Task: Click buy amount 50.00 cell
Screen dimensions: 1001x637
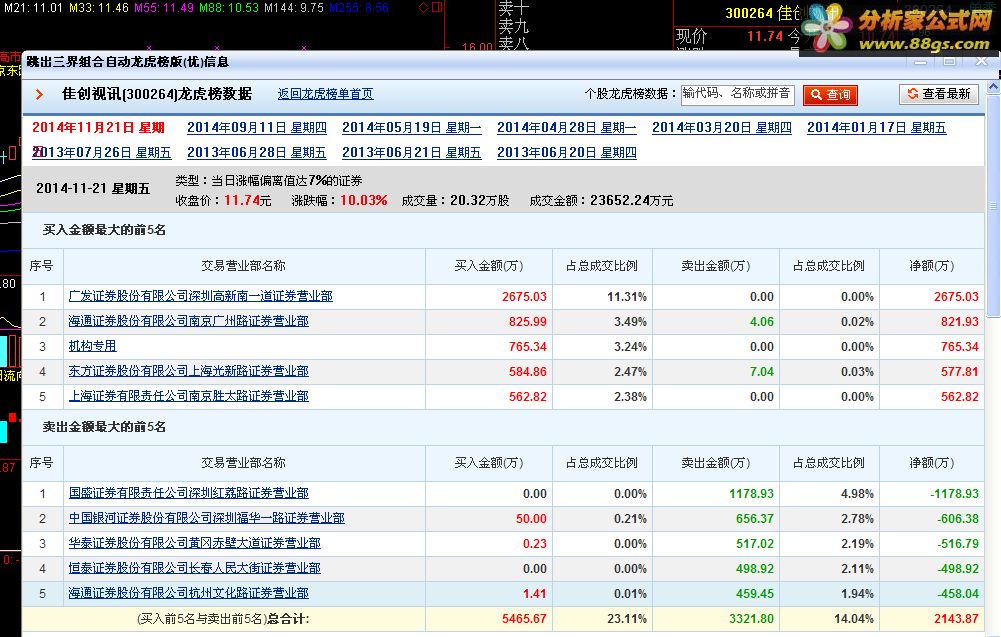Action: (x=531, y=518)
